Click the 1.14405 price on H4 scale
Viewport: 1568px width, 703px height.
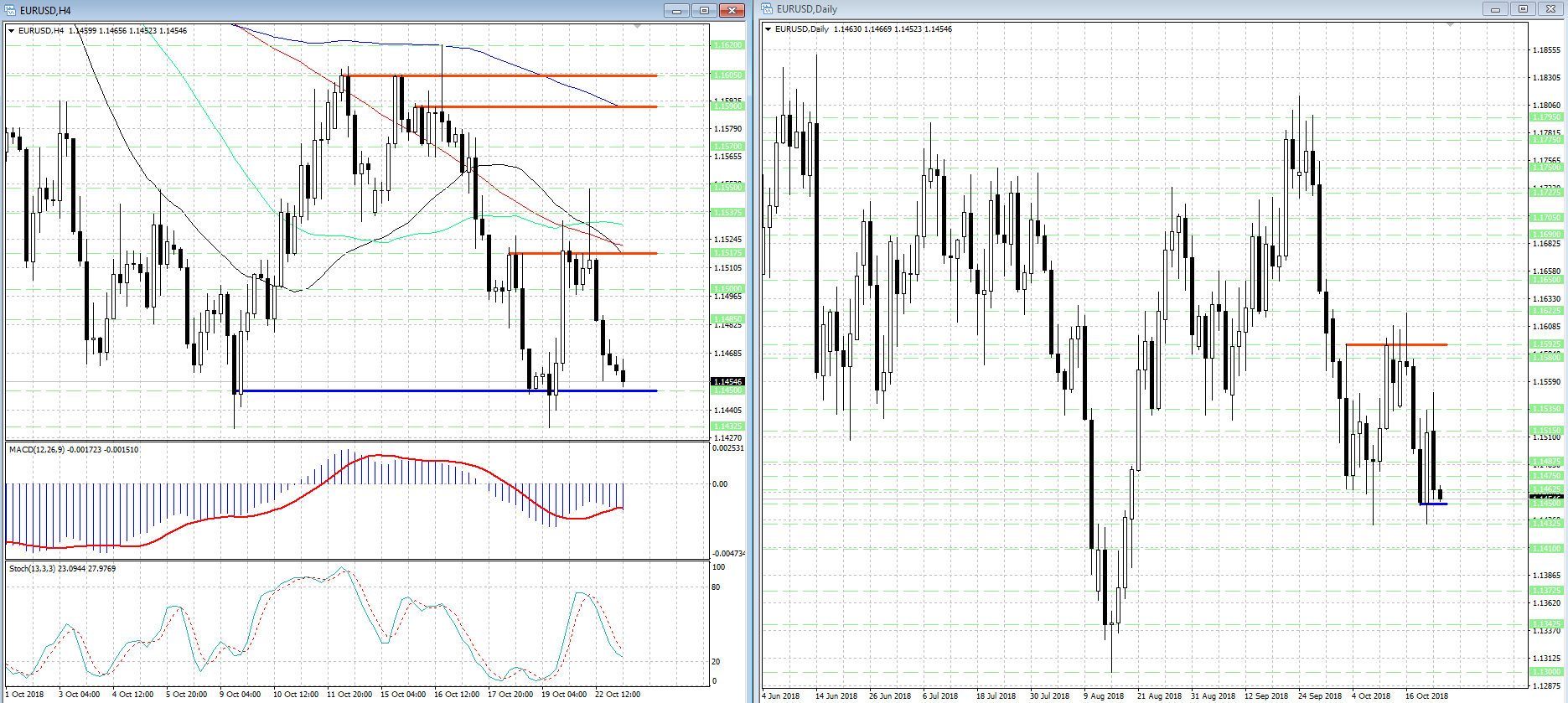pyautogui.click(x=727, y=411)
